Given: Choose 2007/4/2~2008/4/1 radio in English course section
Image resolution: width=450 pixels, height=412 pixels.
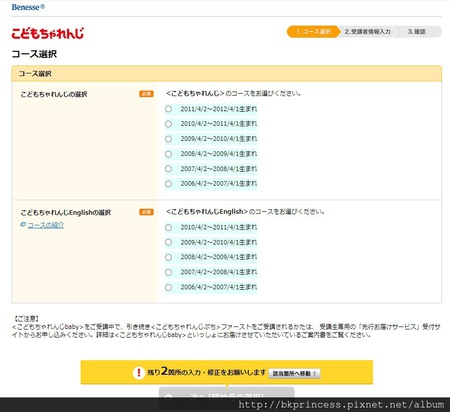Looking at the screenshot, I should pos(168,272).
